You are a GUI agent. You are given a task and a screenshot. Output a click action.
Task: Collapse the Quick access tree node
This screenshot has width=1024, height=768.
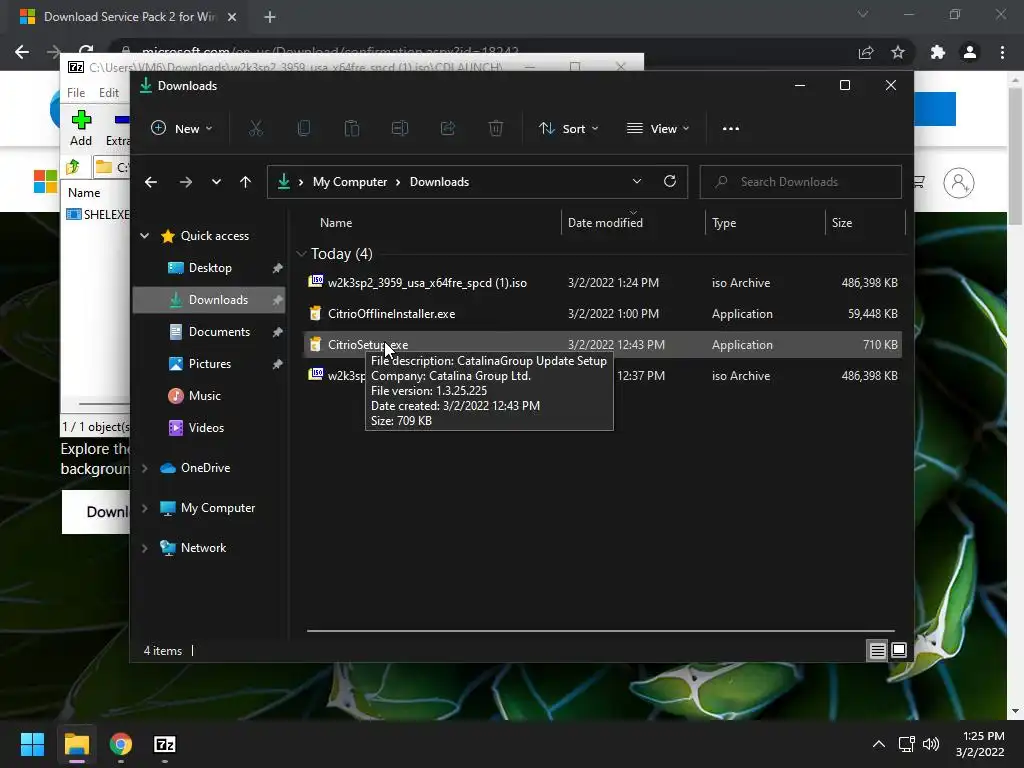(x=144, y=236)
